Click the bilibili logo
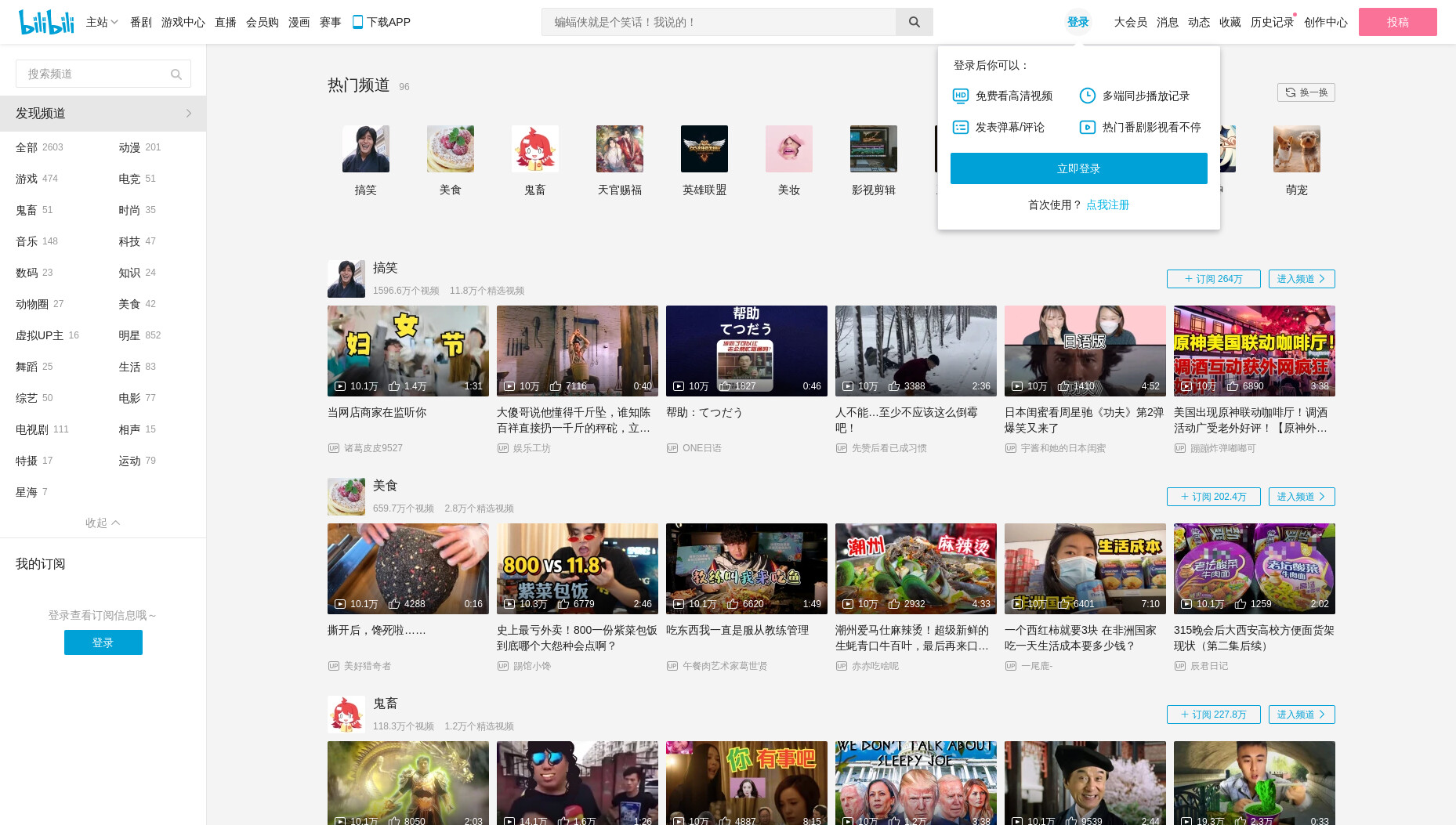Viewport: 1456px width, 825px height. click(x=46, y=22)
